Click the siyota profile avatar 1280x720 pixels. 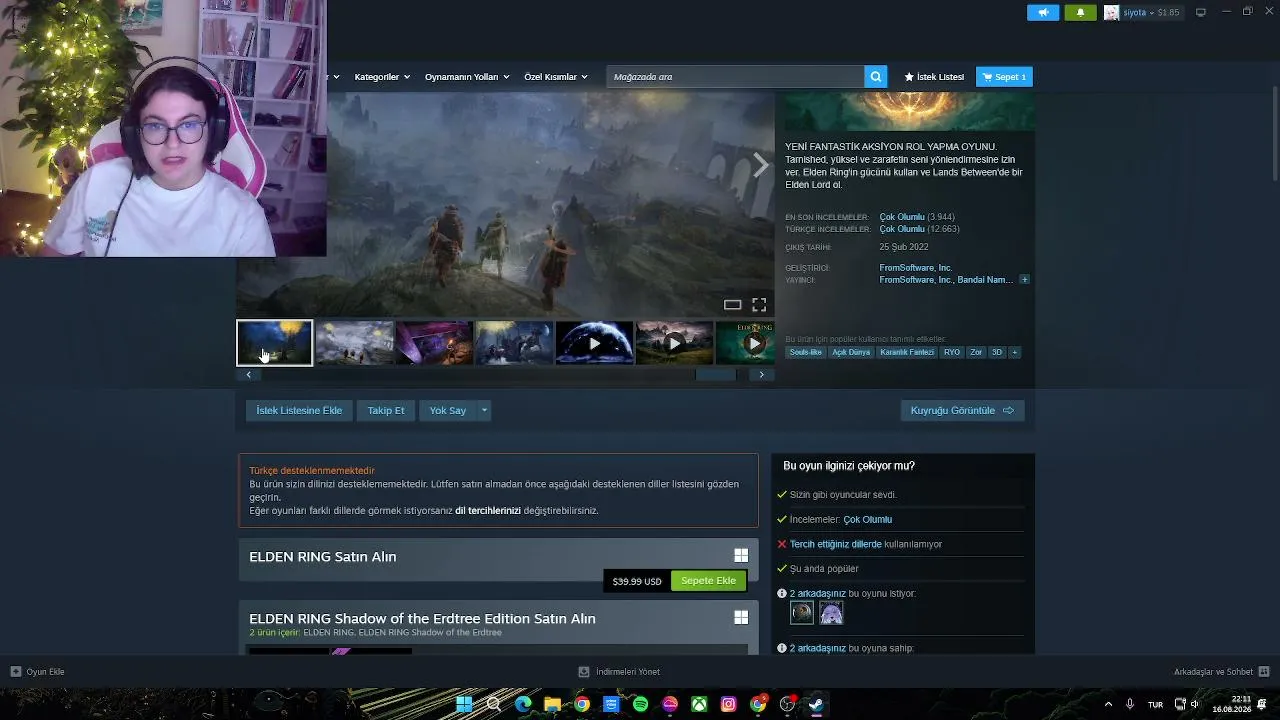click(x=1111, y=12)
